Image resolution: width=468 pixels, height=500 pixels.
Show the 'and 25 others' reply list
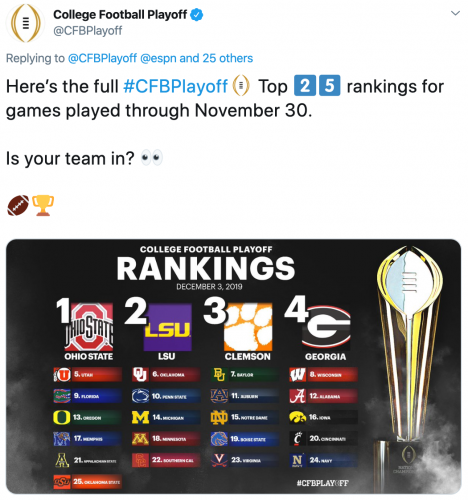click(216, 58)
